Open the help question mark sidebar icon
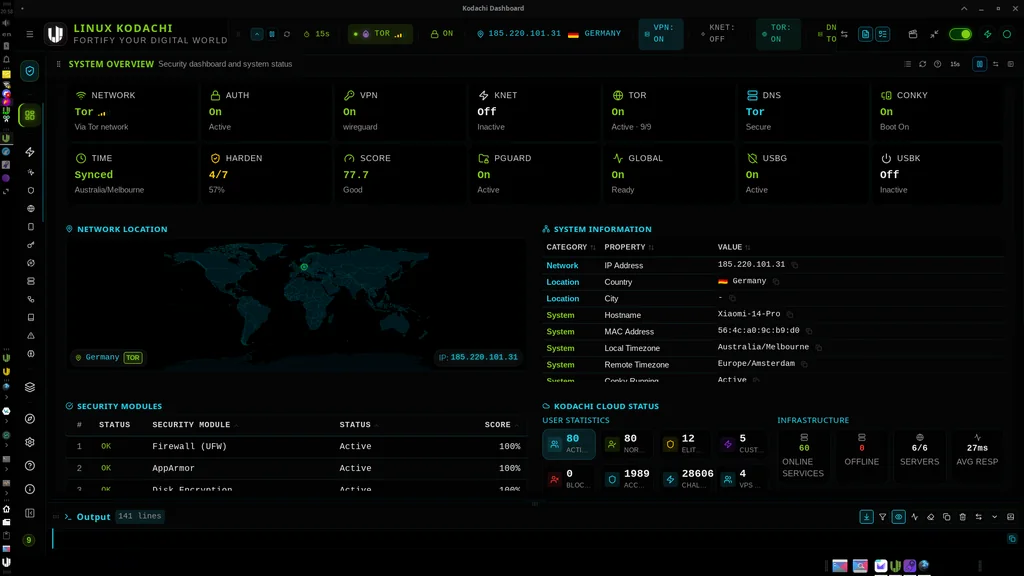The image size is (1024, 576). pos(30,466)
